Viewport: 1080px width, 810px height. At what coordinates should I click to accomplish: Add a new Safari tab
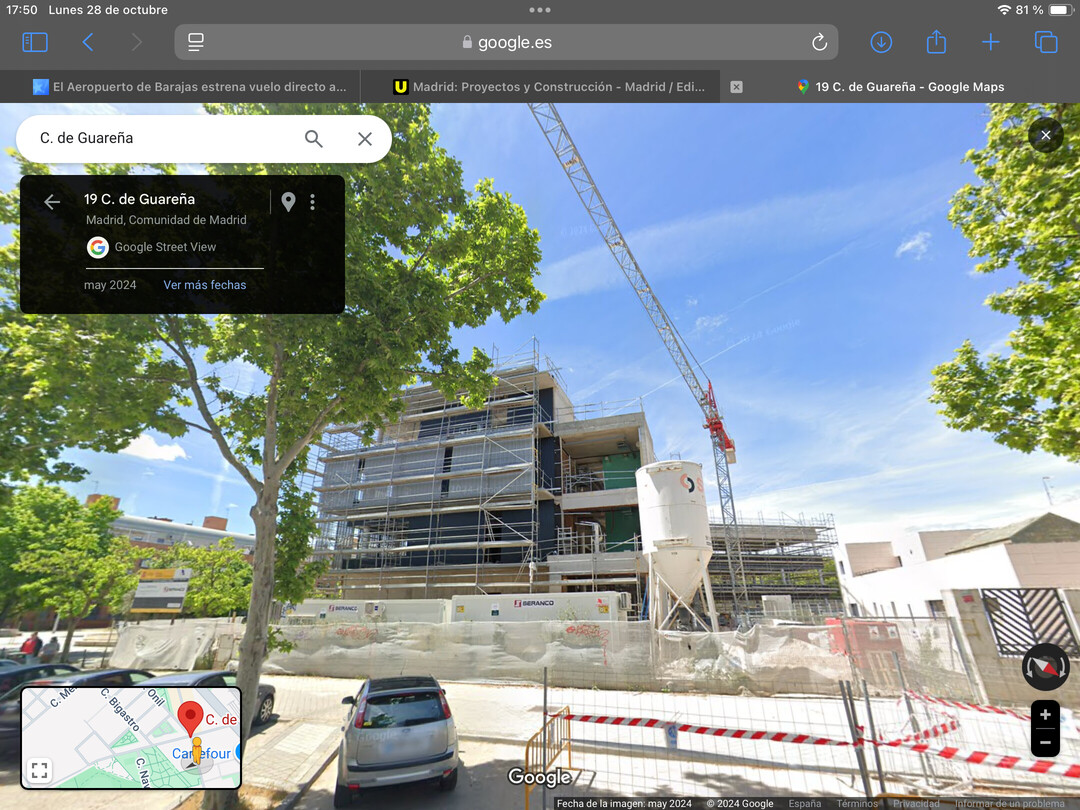(990, 42)
